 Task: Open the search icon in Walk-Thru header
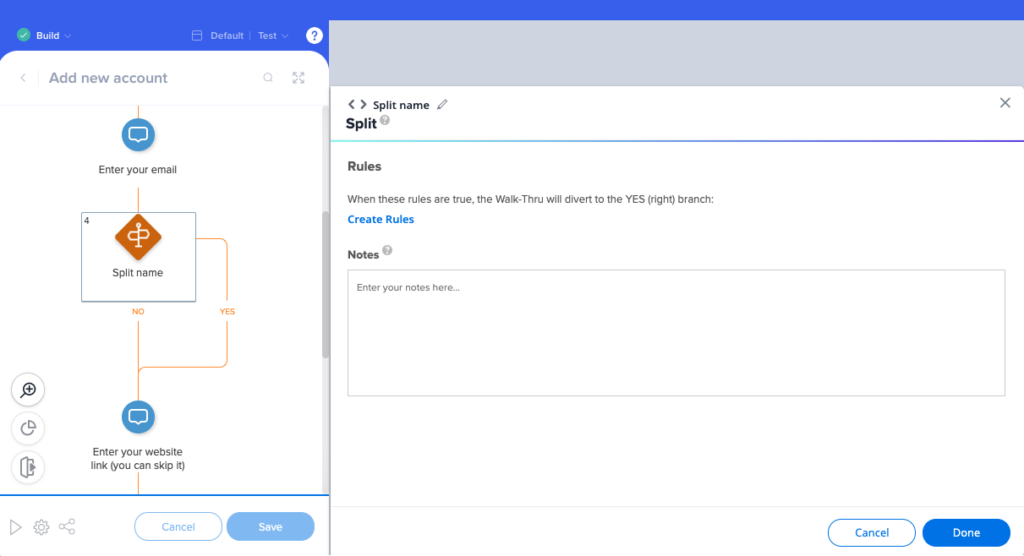coord(268,78)
